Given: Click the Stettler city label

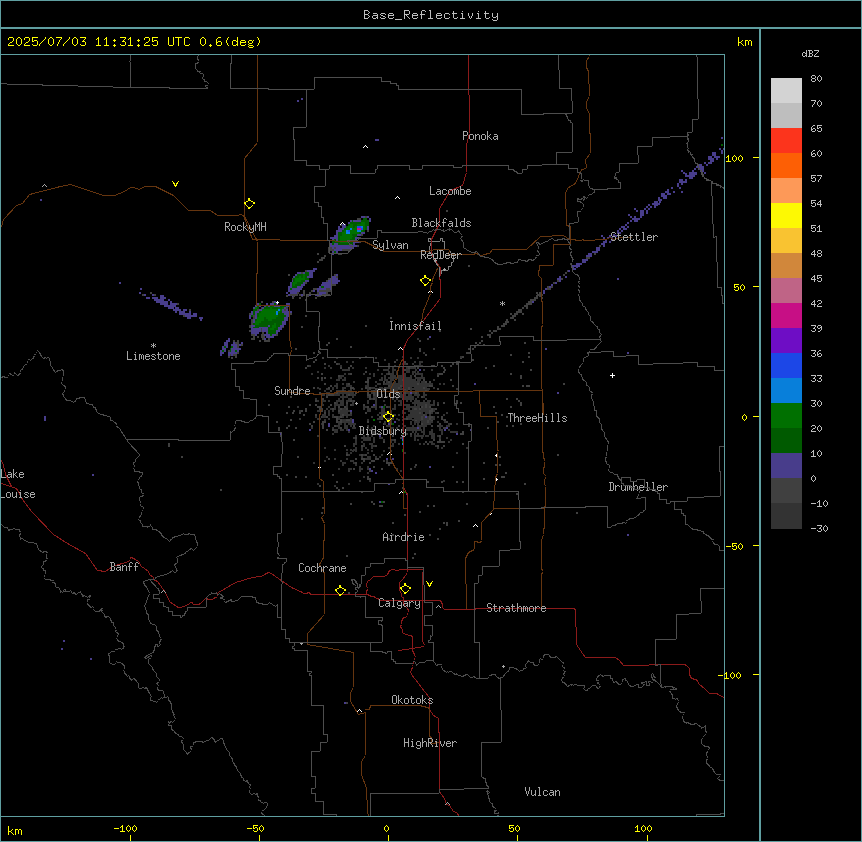Looking at the screenshot, I should coord(634,237).
